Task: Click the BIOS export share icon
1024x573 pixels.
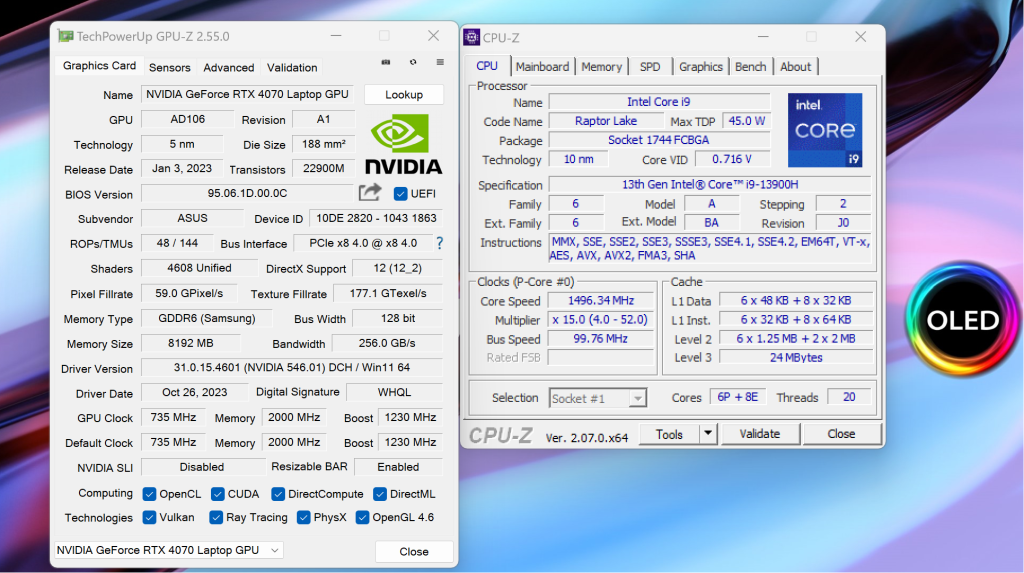Action: (x=370, y=192)
